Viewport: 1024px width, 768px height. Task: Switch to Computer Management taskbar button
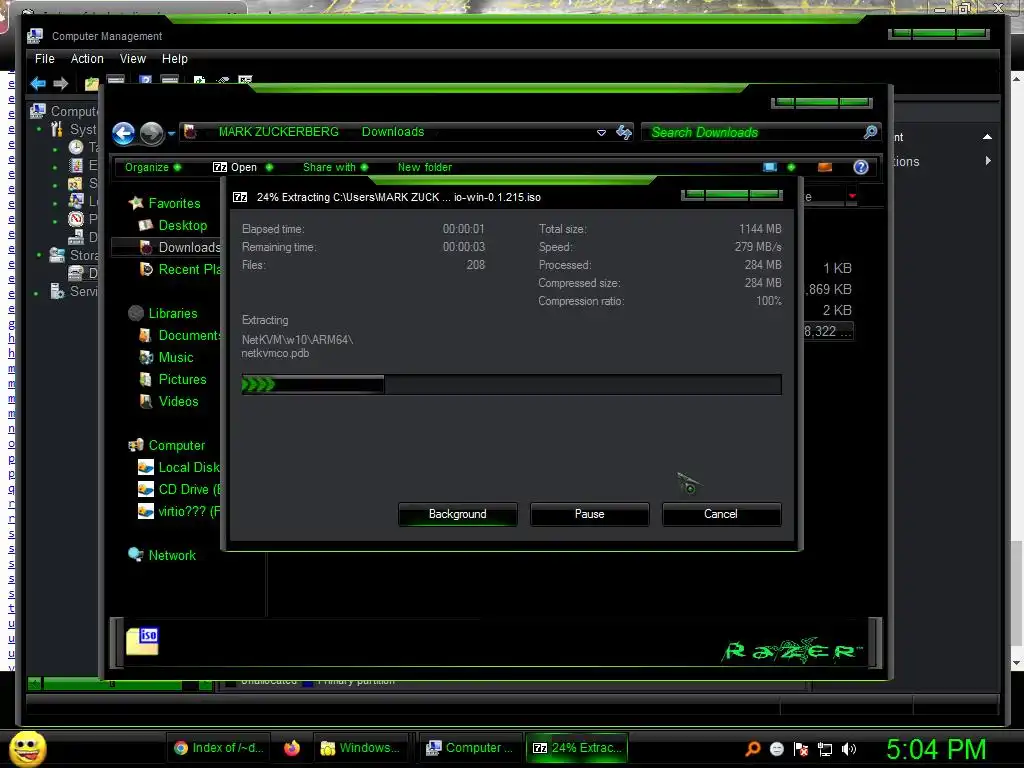(x=470, y=748)
